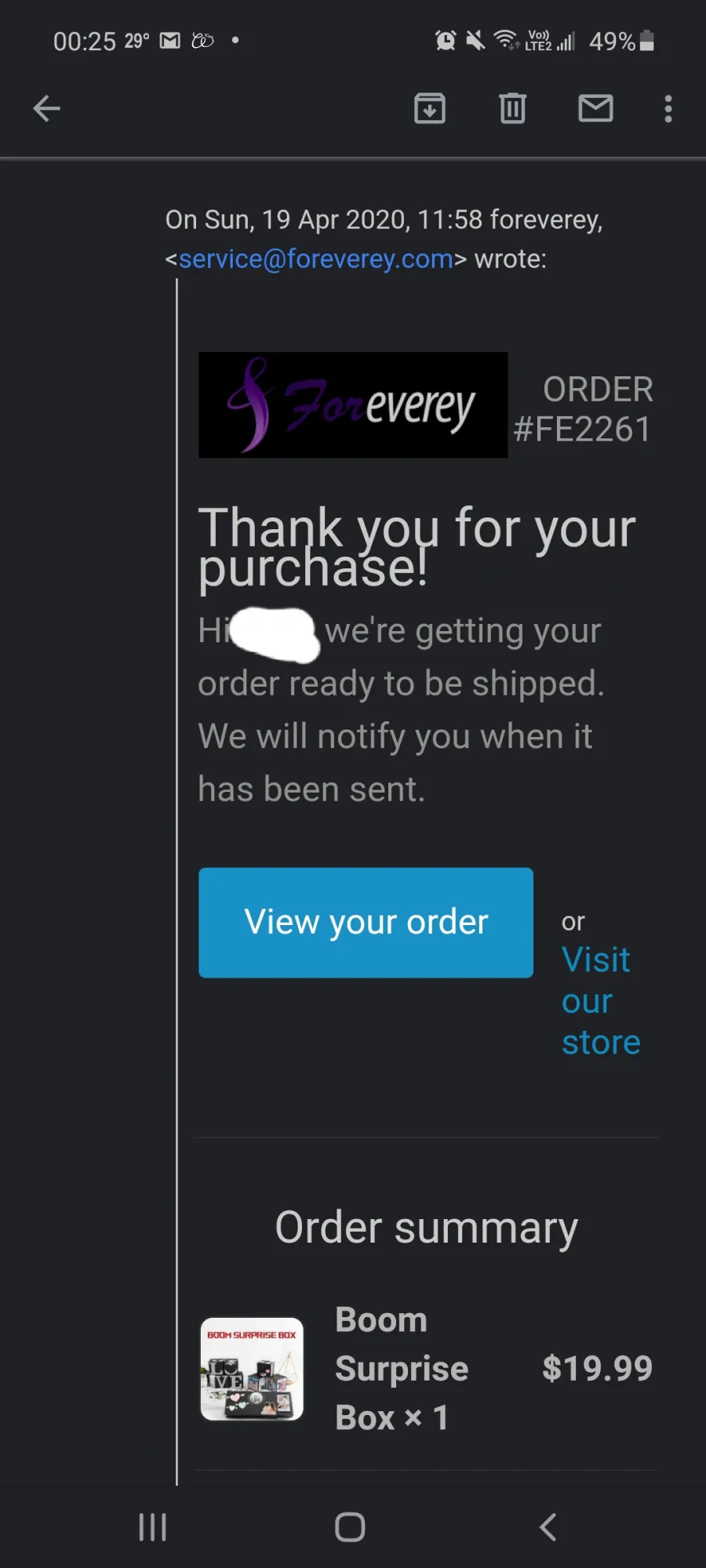Tap the mail notification icon in the status bar
Viewport: 706px width, 1568px height.
[170, 41]
